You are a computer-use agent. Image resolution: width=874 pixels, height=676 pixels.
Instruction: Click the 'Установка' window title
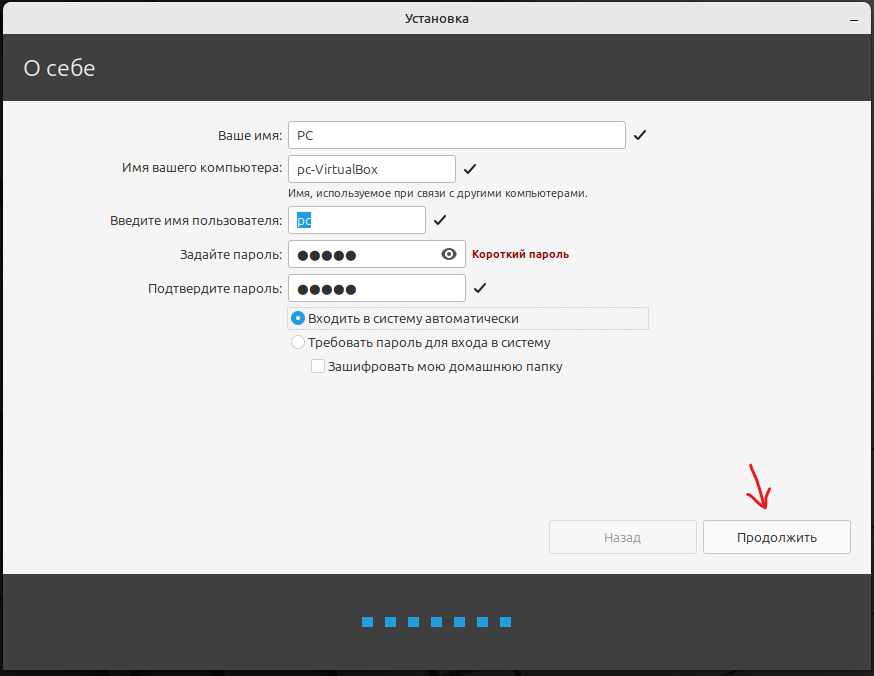click(x=436, y=18)
